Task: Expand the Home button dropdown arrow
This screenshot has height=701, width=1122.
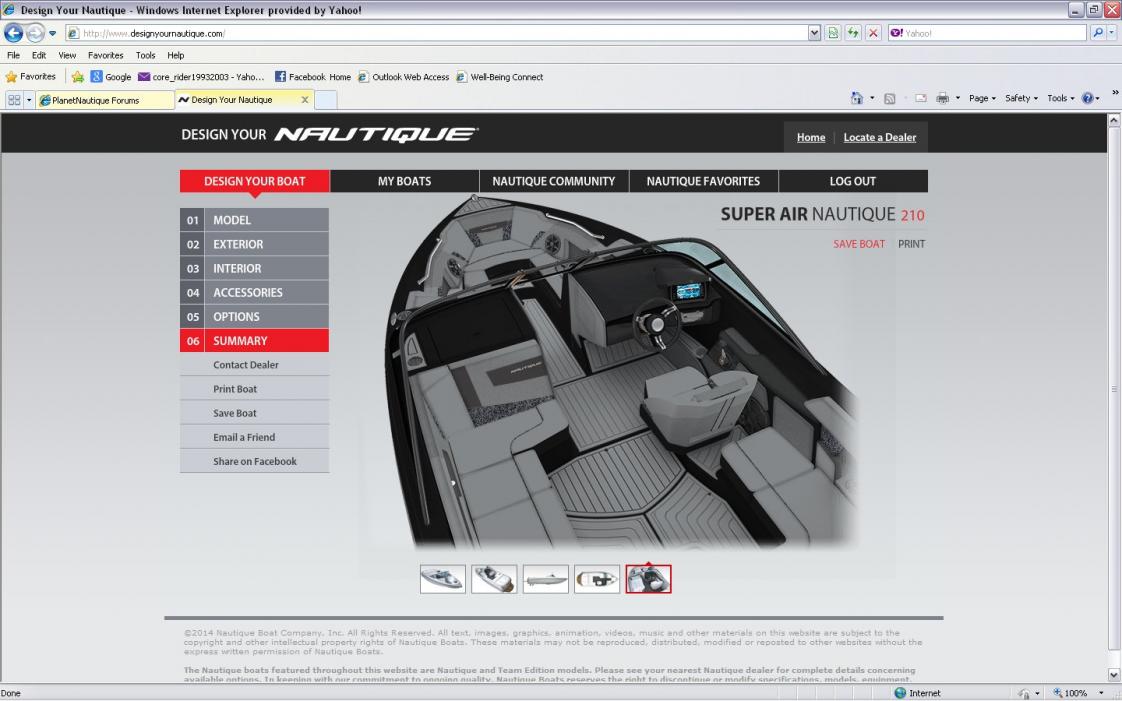Action: coord(872,98)
